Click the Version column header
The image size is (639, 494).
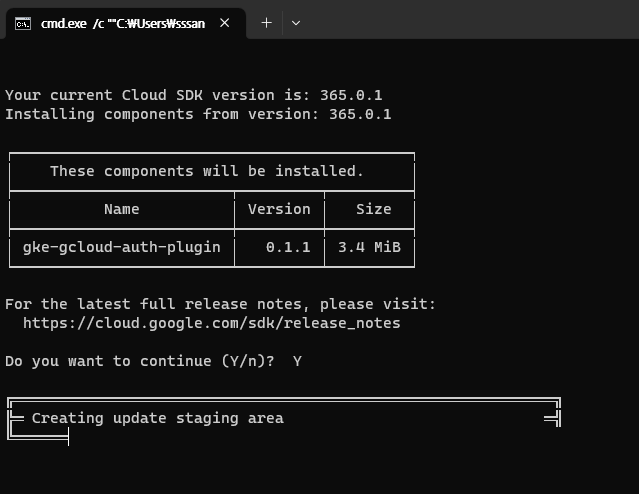[x=279, y=209]
